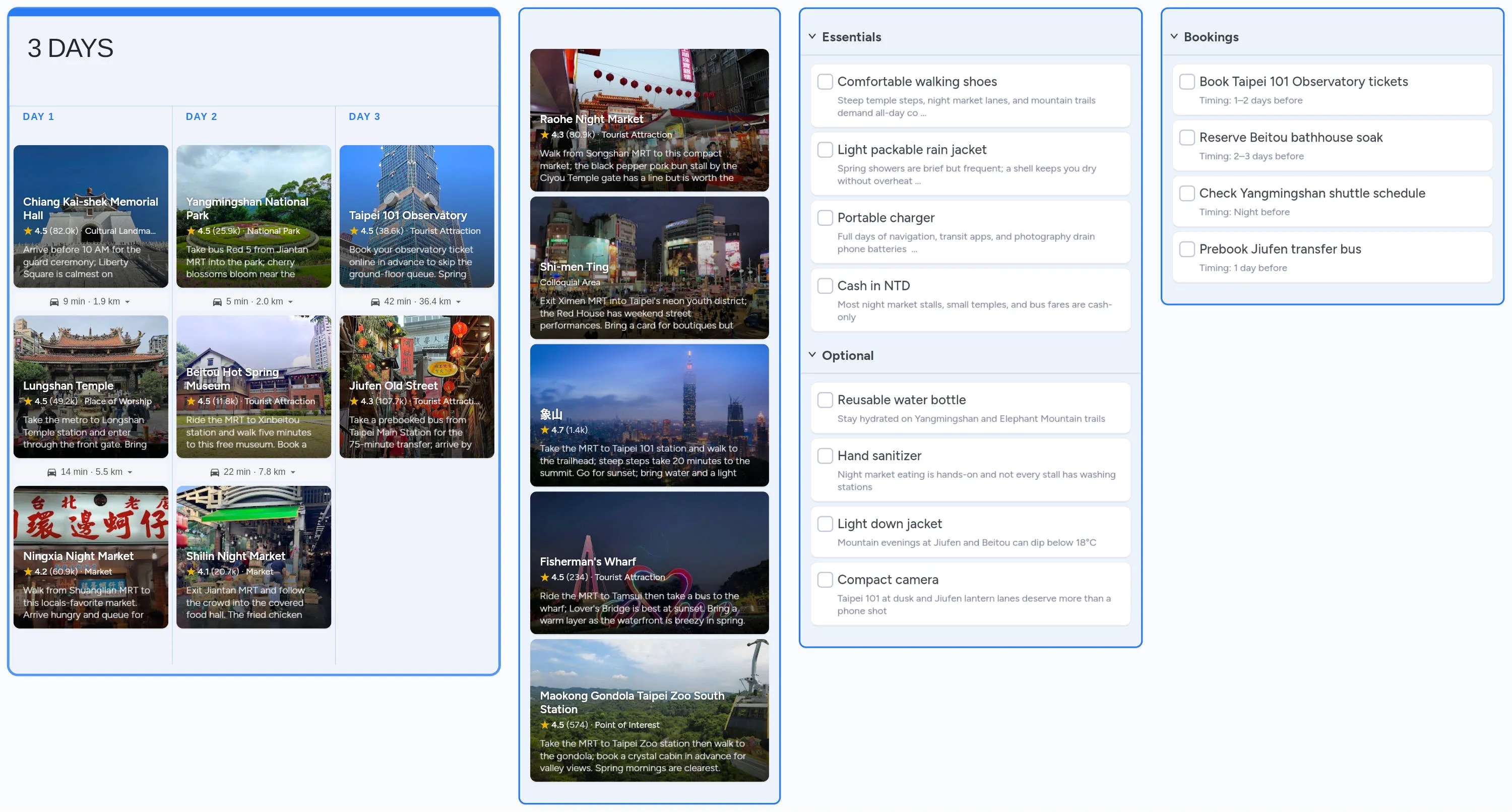Click Maokong Gondola 4.5 rating star
1512x812 pixels.
pos(545,724)
